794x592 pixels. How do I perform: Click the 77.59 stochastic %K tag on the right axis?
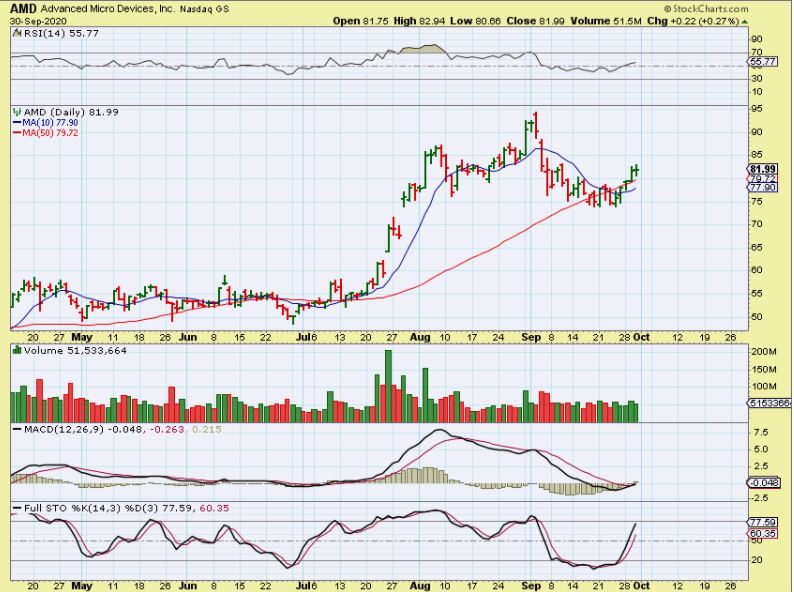(763, 522)
